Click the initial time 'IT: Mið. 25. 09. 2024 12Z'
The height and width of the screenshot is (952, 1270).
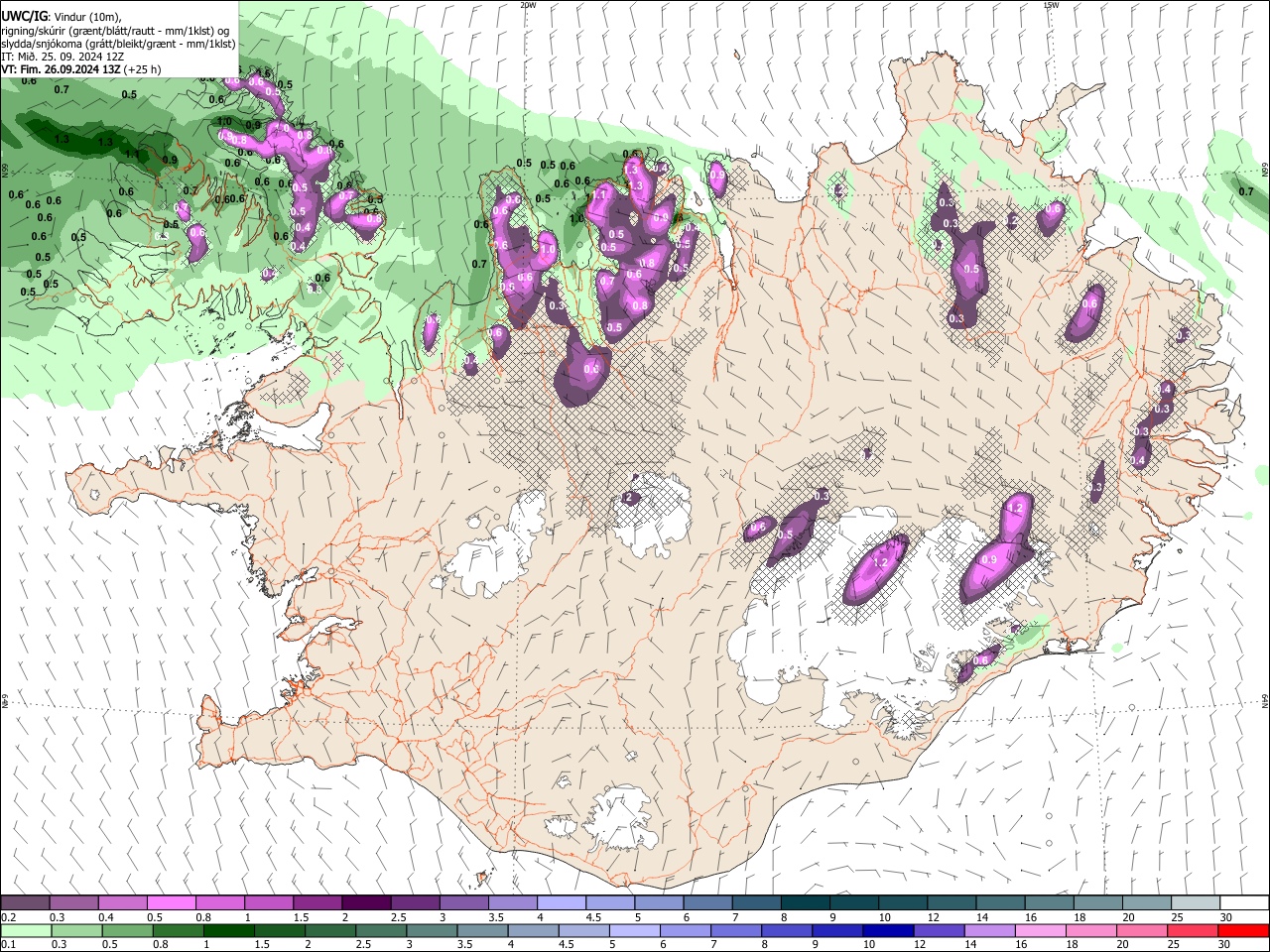63,57
